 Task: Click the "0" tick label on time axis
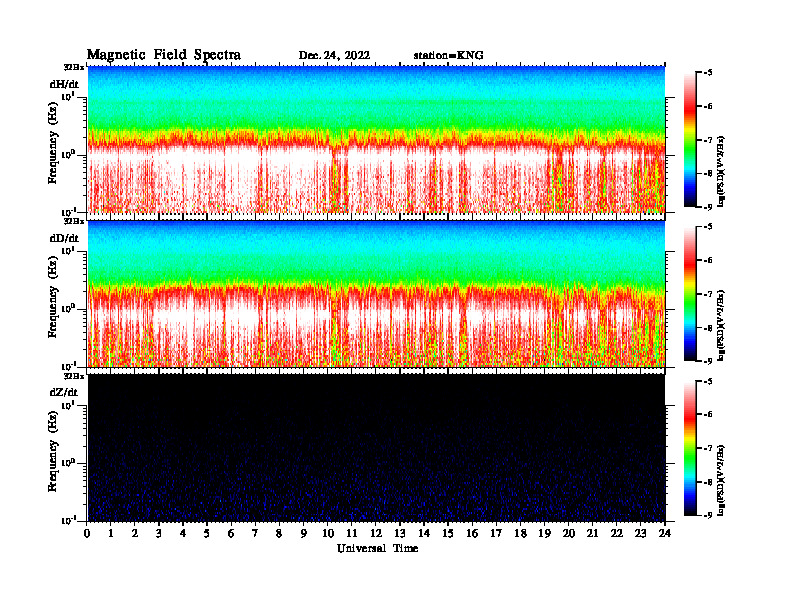tap(87, 534)
